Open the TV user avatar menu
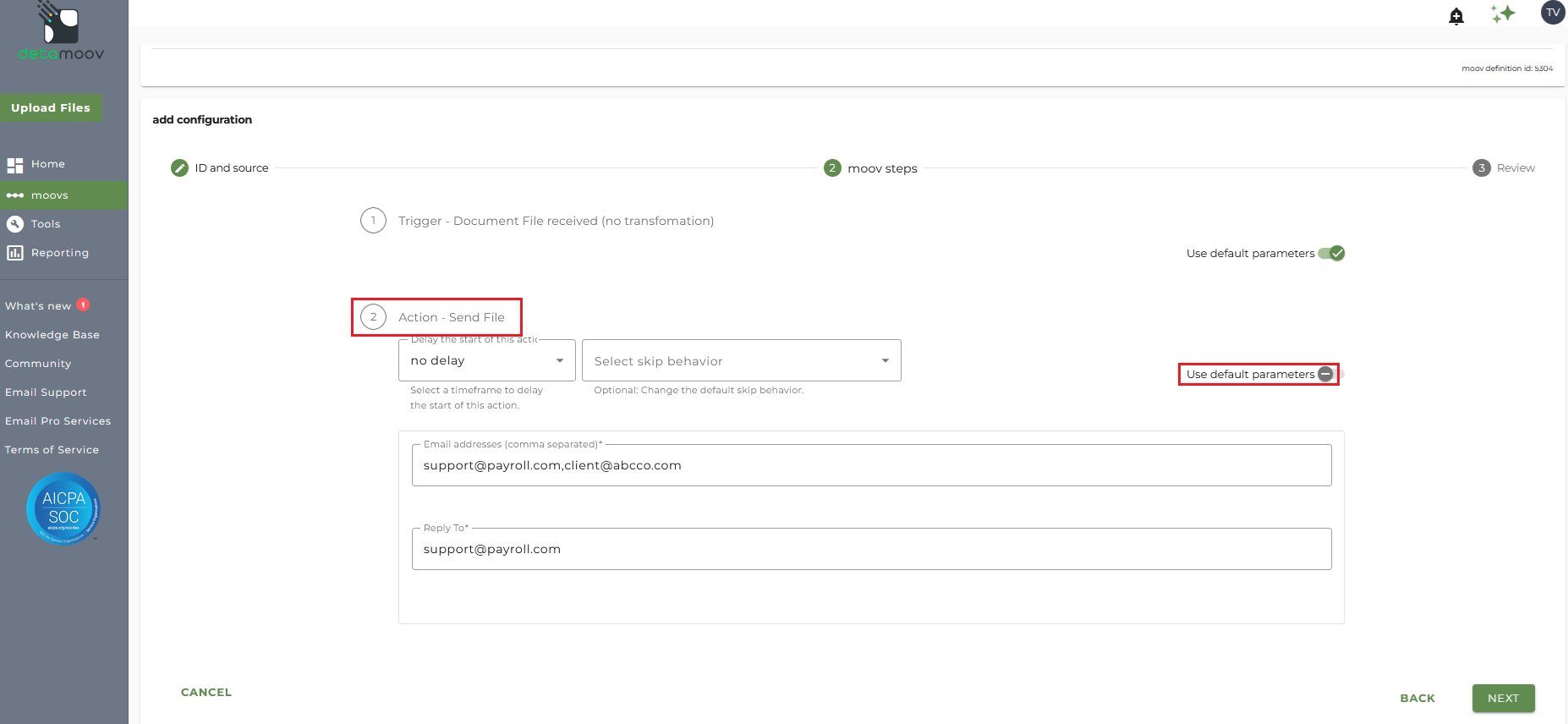The height and width of the screenshot is (724, 1568). click(x=1553, y=13)
